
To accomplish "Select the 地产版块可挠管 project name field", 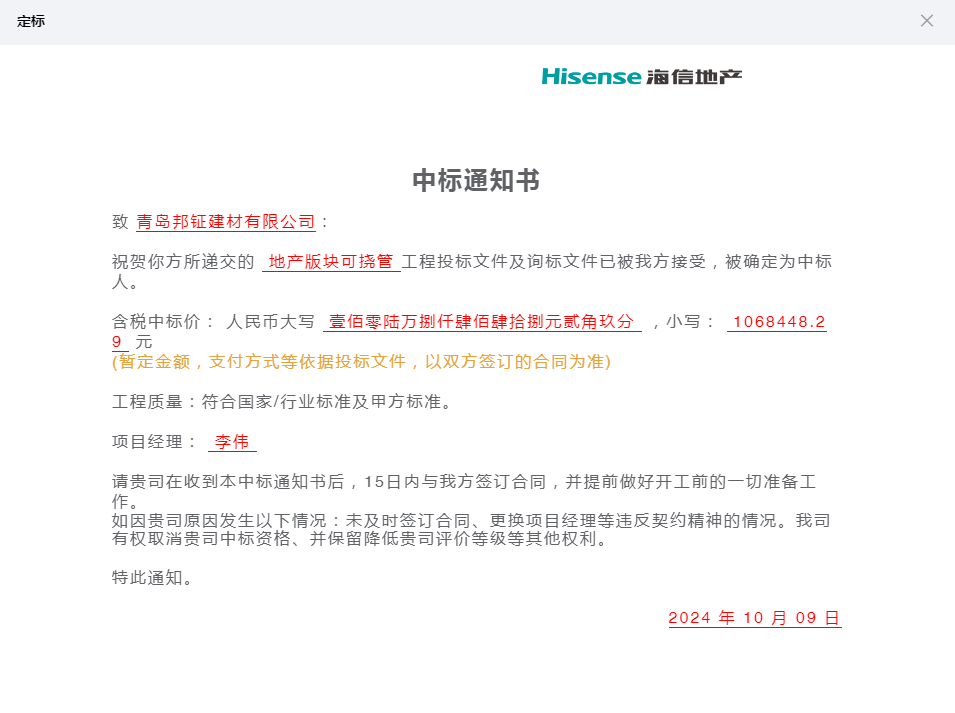I will tap(330, 262).
